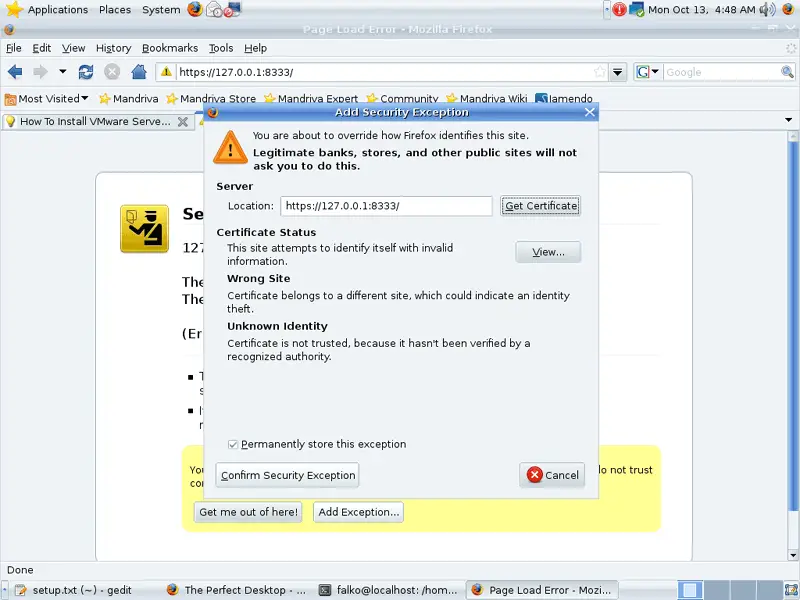Click the View... certificate button
The height and width of the screenshot is (600, 800).
(548, 252)
